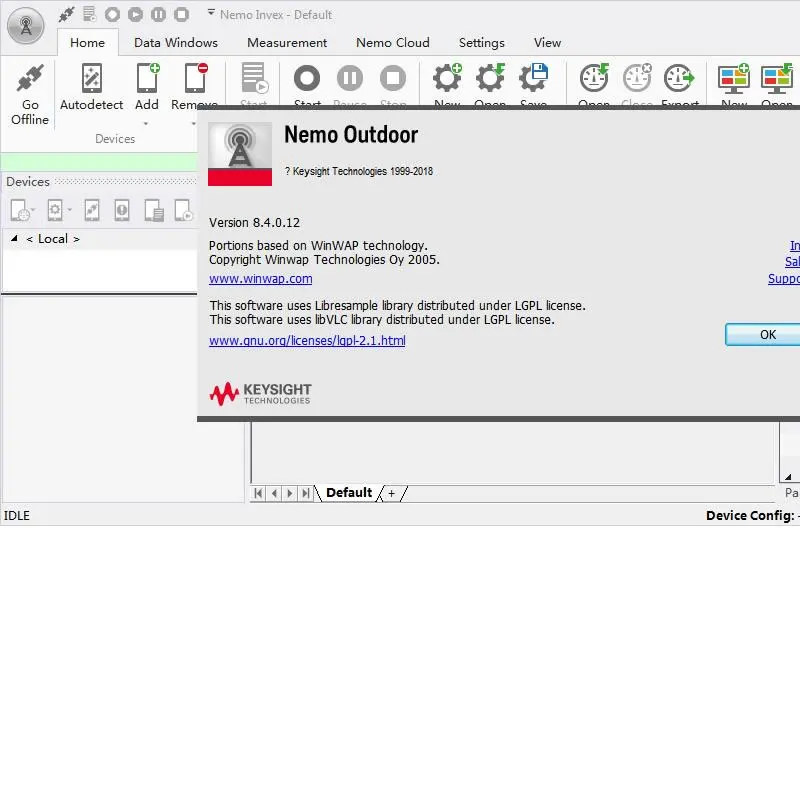Click the large Pause icon in the ribbon
This screenshot has height=800, width=800.
[350, 78]
